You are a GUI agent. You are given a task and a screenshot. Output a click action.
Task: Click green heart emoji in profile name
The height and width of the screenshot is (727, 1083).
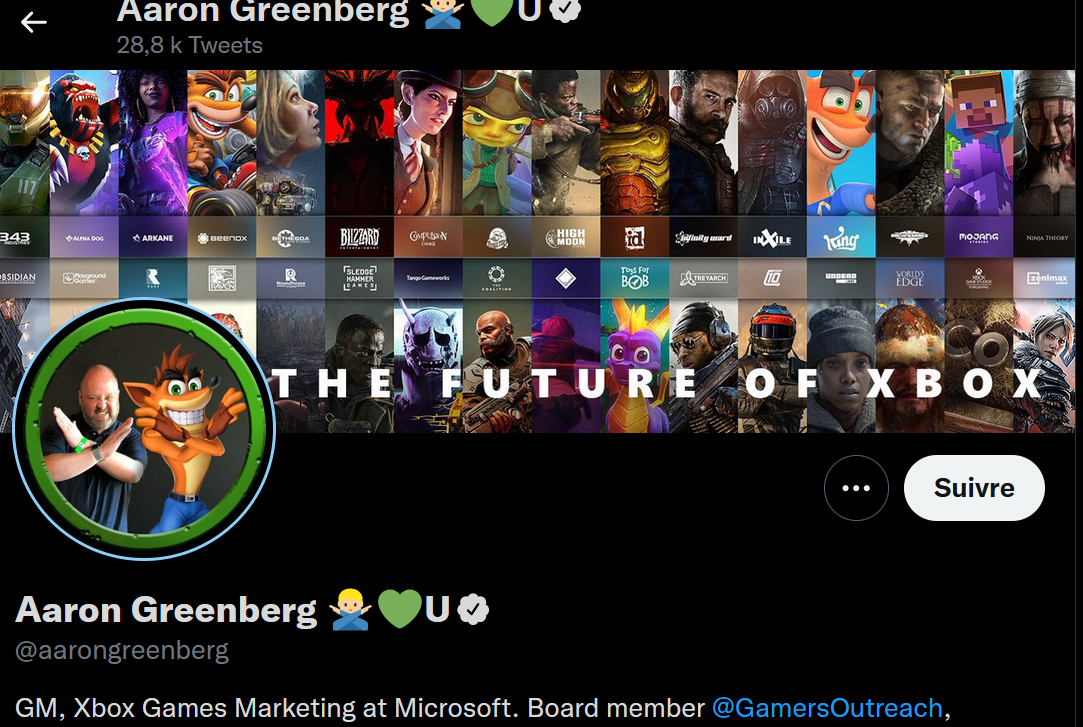click(399, 609)
